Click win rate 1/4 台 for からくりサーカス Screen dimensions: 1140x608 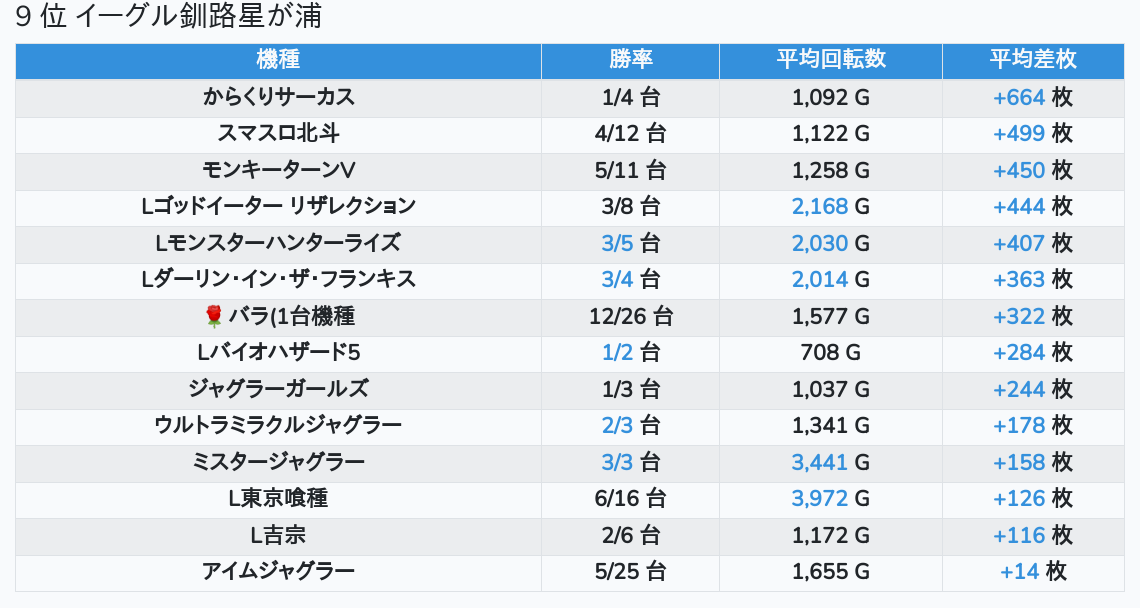tap(630, 97)
